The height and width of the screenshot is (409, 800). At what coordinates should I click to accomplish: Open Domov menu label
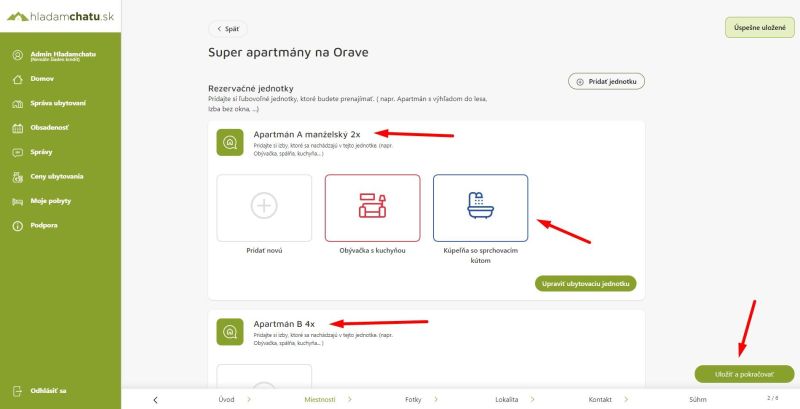[42, 79]
